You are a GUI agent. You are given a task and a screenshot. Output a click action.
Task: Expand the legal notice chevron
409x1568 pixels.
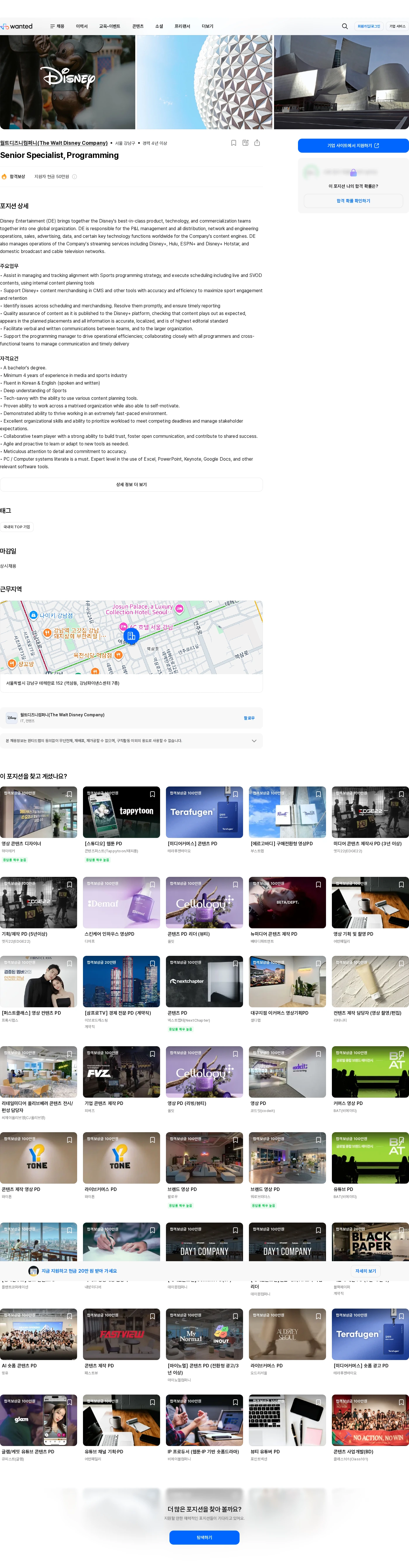254,741
